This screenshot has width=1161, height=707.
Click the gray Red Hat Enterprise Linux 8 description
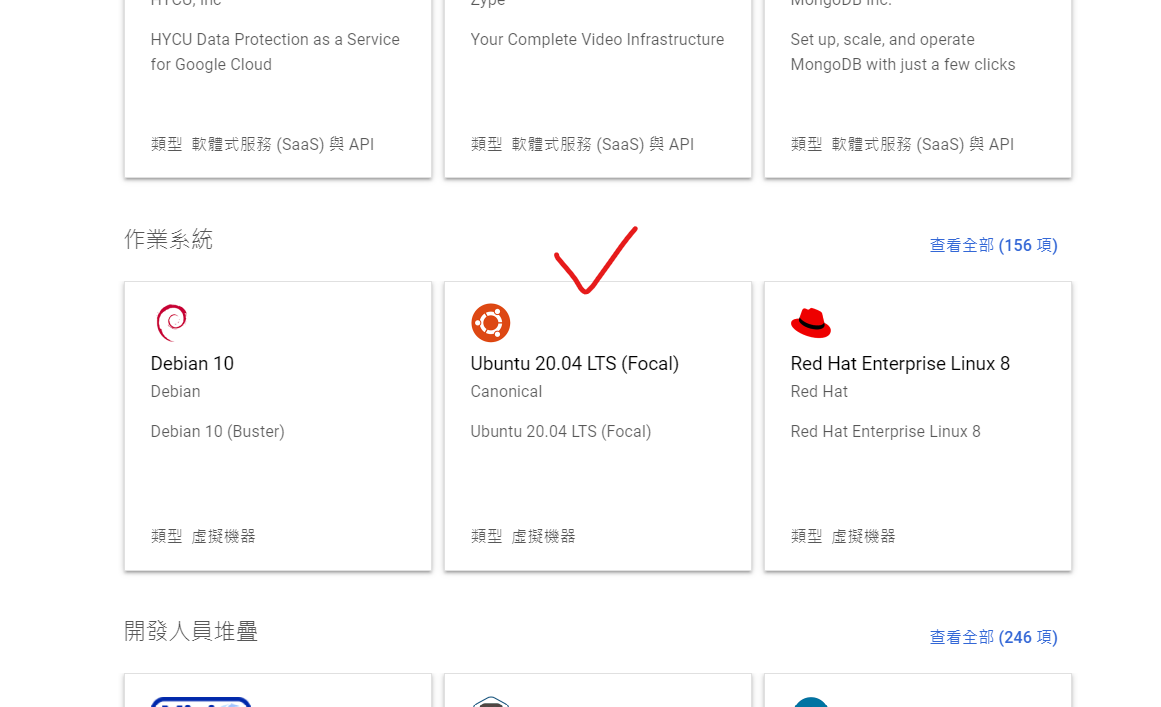pos(885,432)
